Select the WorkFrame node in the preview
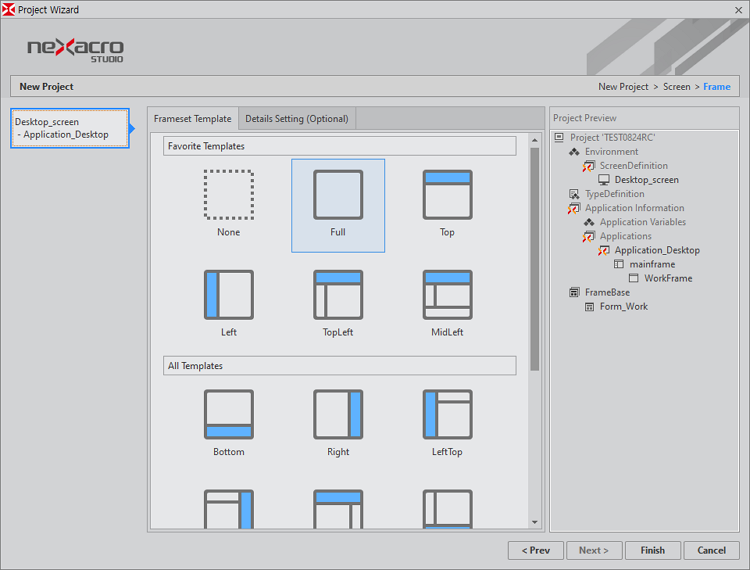Screen dimensions: 750x570 (x=667, y=278)
